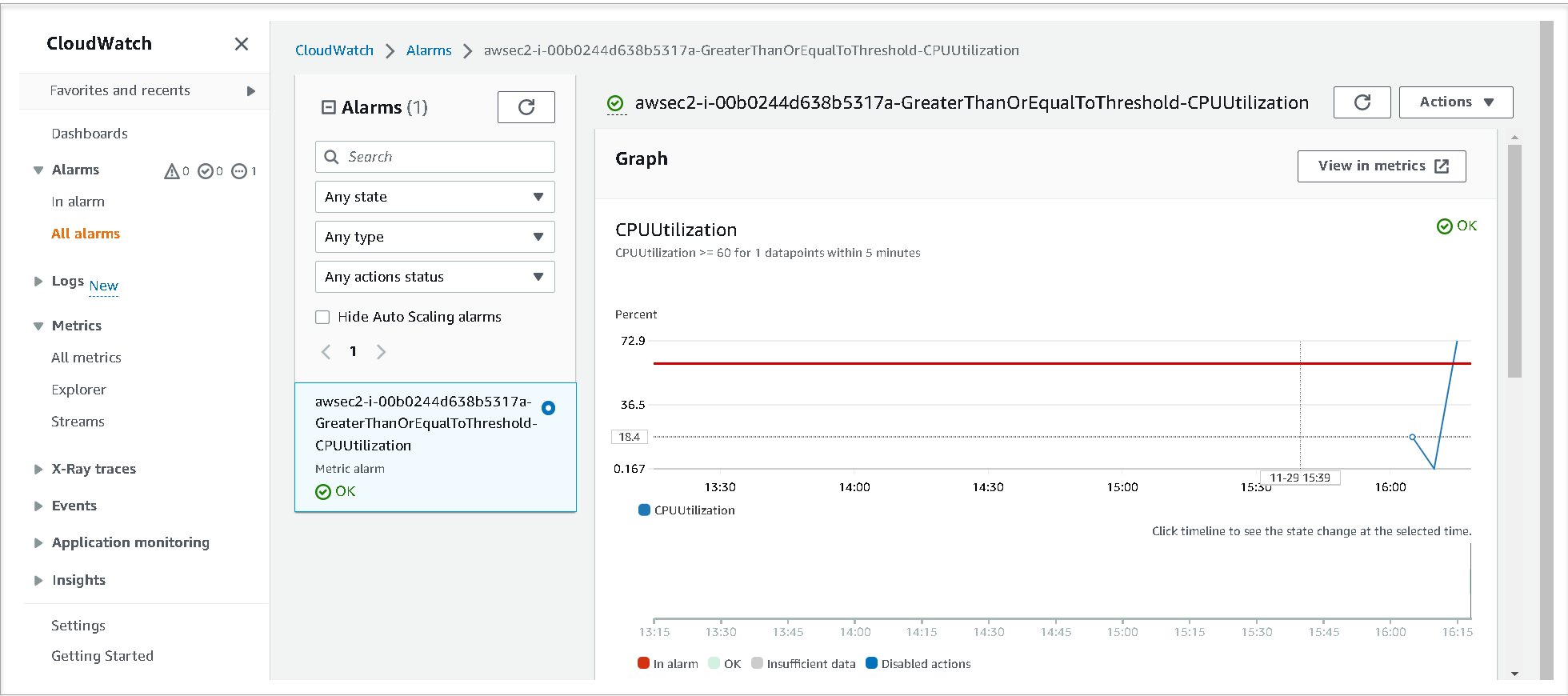This screenshot has height=696, width=1568.
Task: Select page 1 of alarms
Action: (x=353, y=352)
